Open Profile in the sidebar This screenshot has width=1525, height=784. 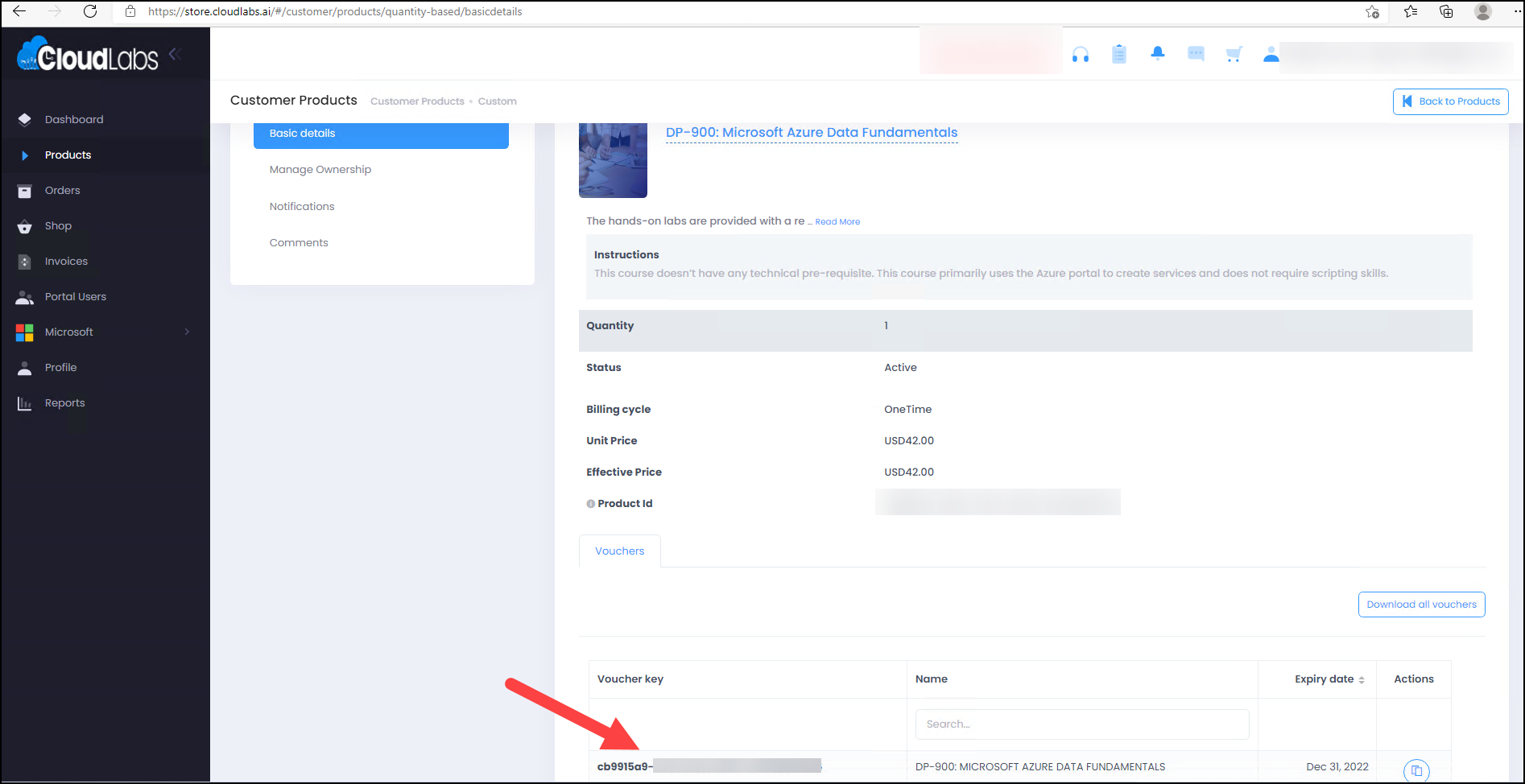pos(60,367)
